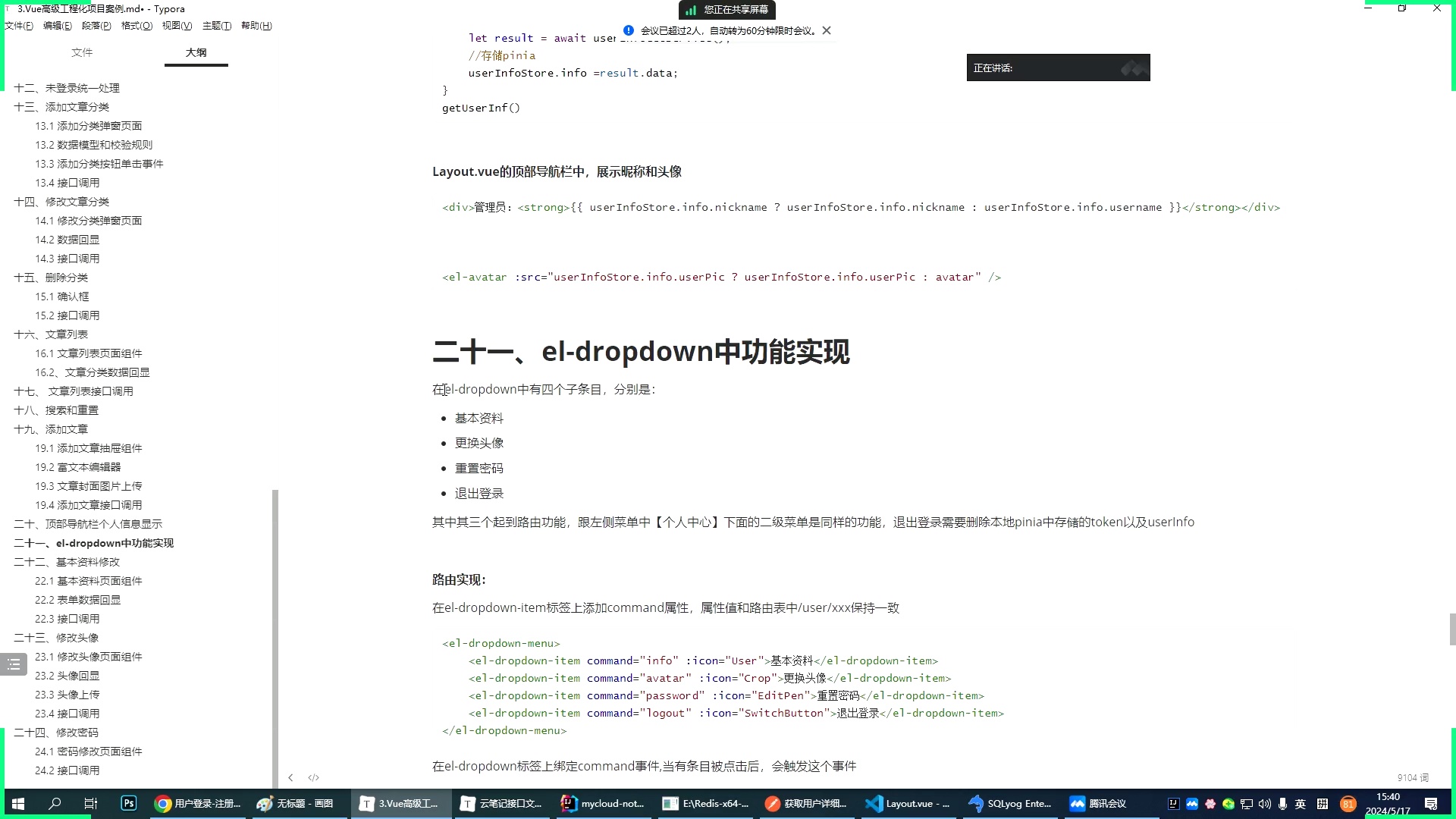
Task: Open Photoshop from the taskbar
Action: click(x=128, y=803)
